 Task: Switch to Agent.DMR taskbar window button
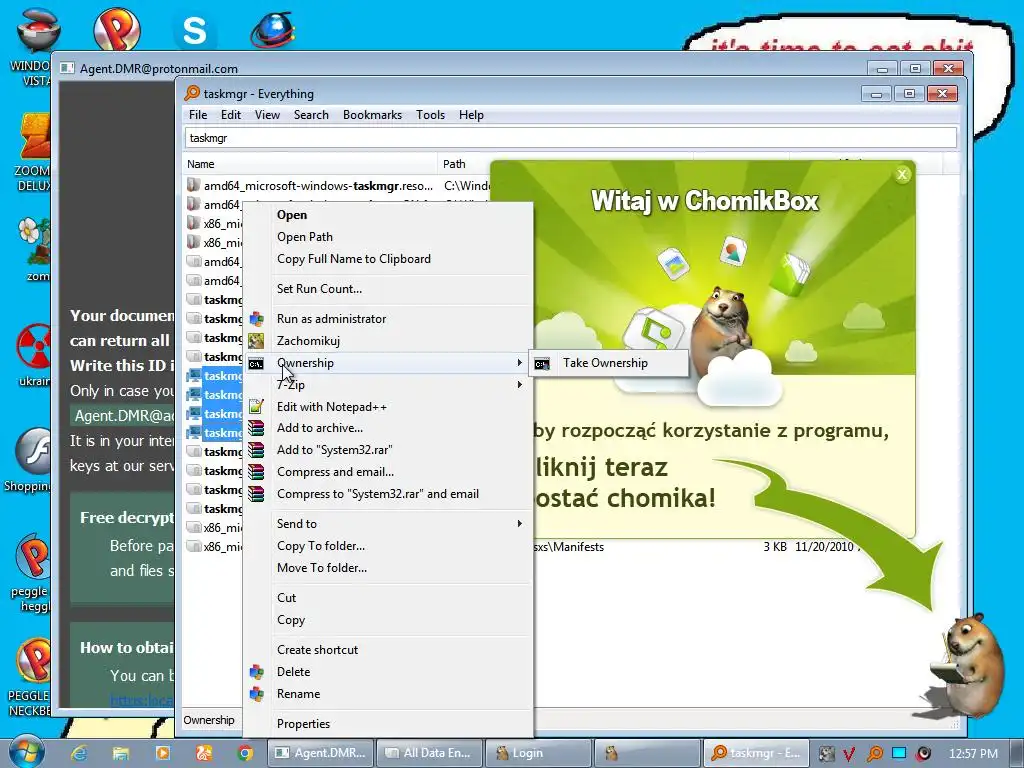[x=321, y=753]
